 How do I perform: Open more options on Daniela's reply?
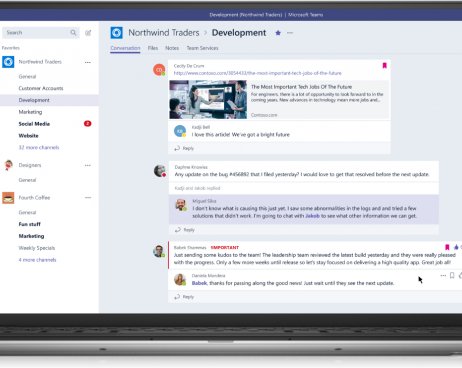click(x=443, y=275)
